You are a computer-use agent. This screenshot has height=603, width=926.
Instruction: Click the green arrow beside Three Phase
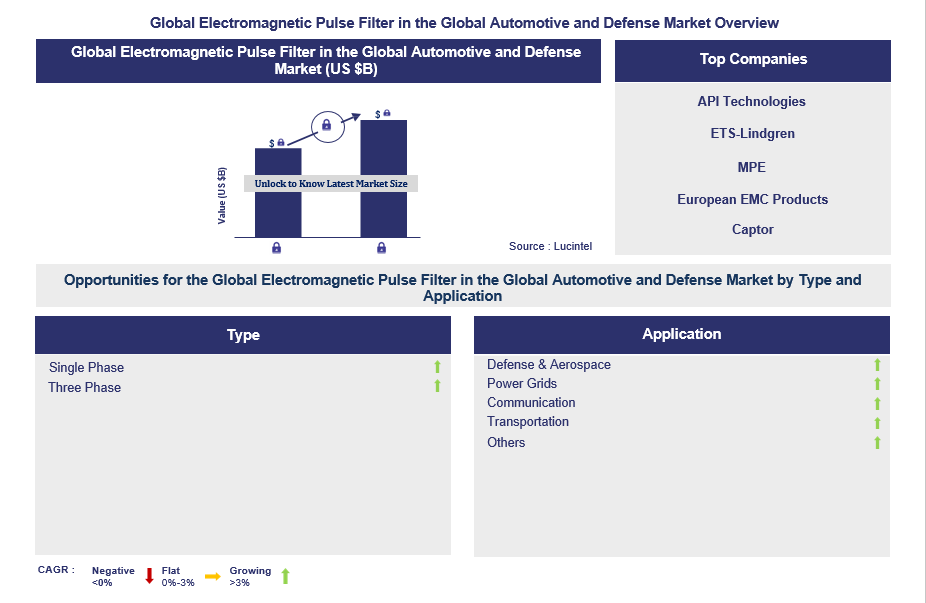(x=437, y=386)
